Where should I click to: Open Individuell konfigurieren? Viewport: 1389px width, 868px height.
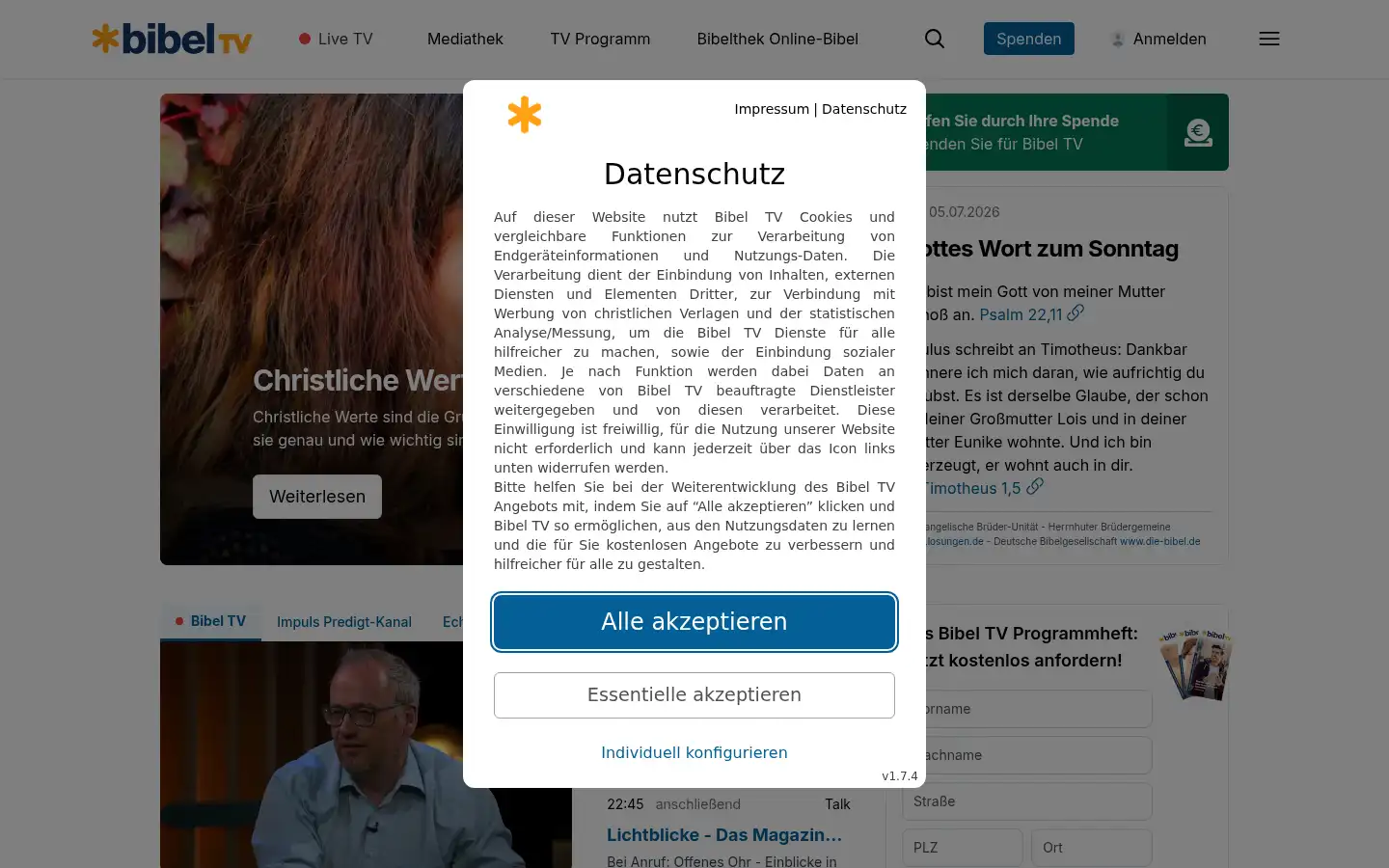tap(694, 752)
